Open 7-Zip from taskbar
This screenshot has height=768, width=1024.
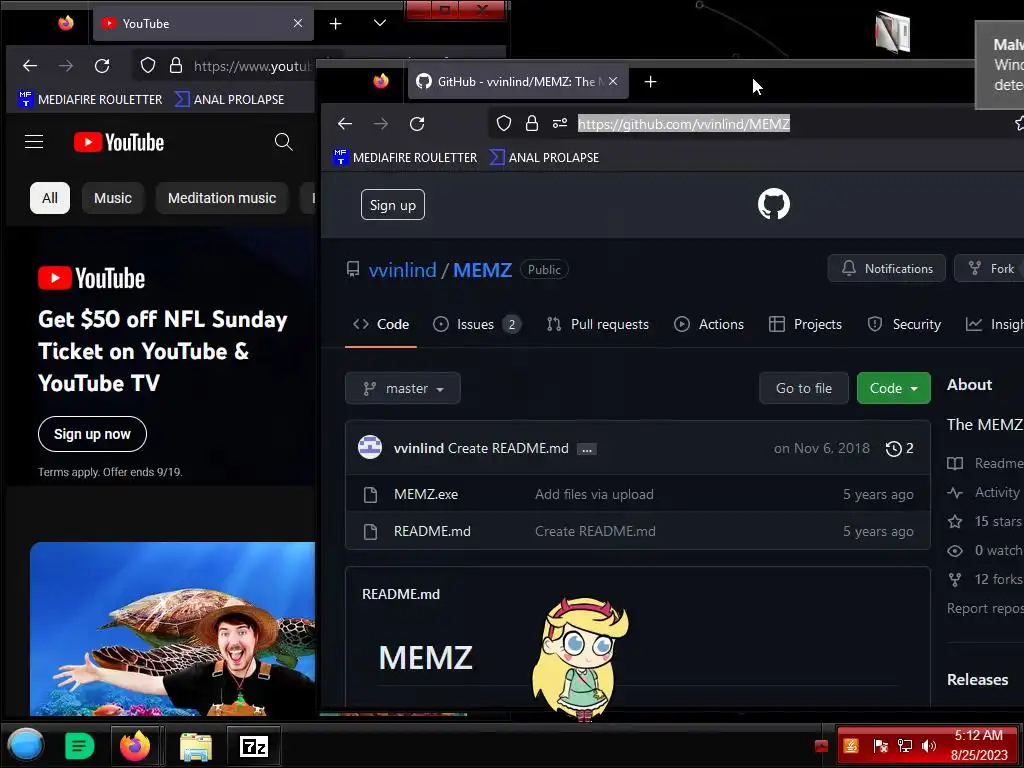click(254, 746)
